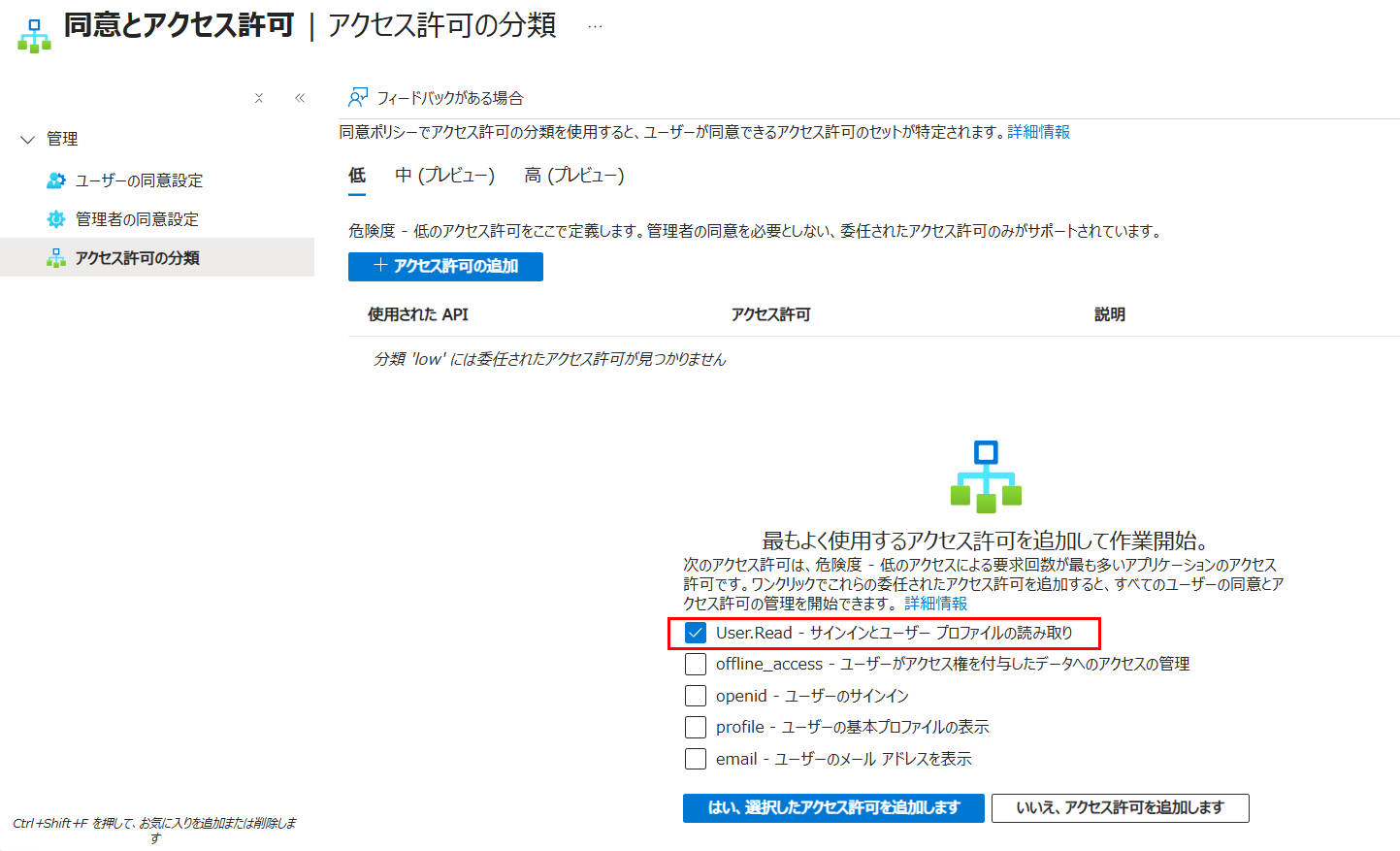Click はい、選択したアクセス許可を追加します button
This screenshot has height=851, width=1400.
click(832, 807)
